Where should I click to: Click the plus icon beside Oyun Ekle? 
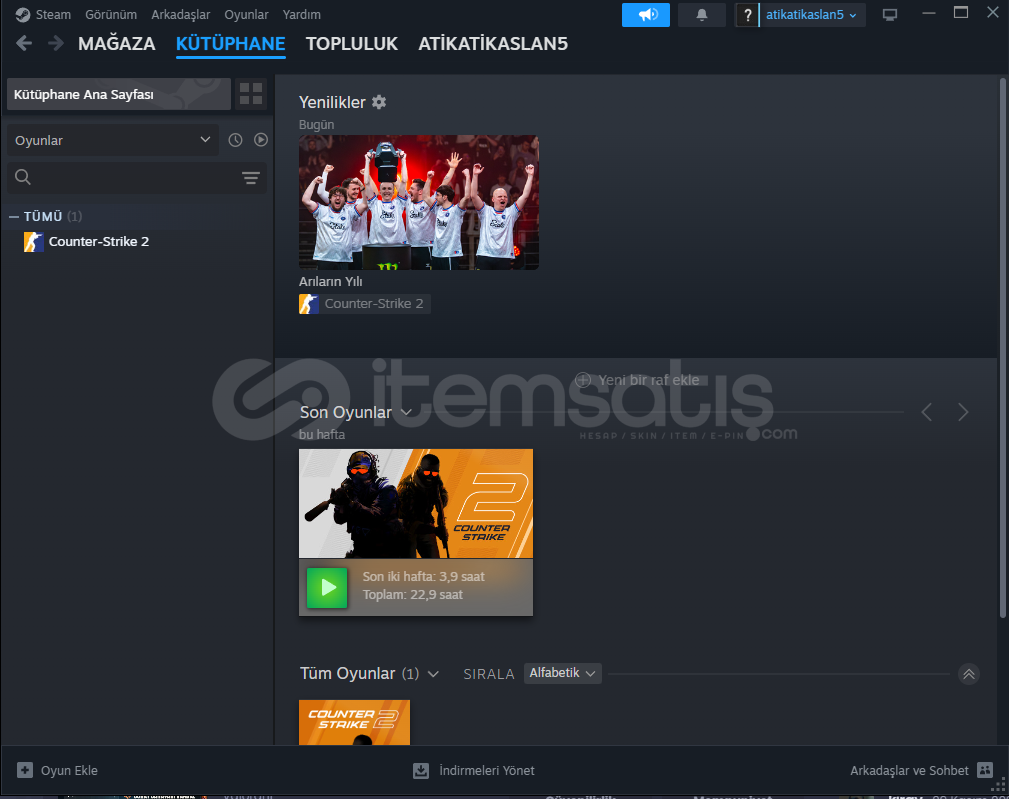coord(24,770)
